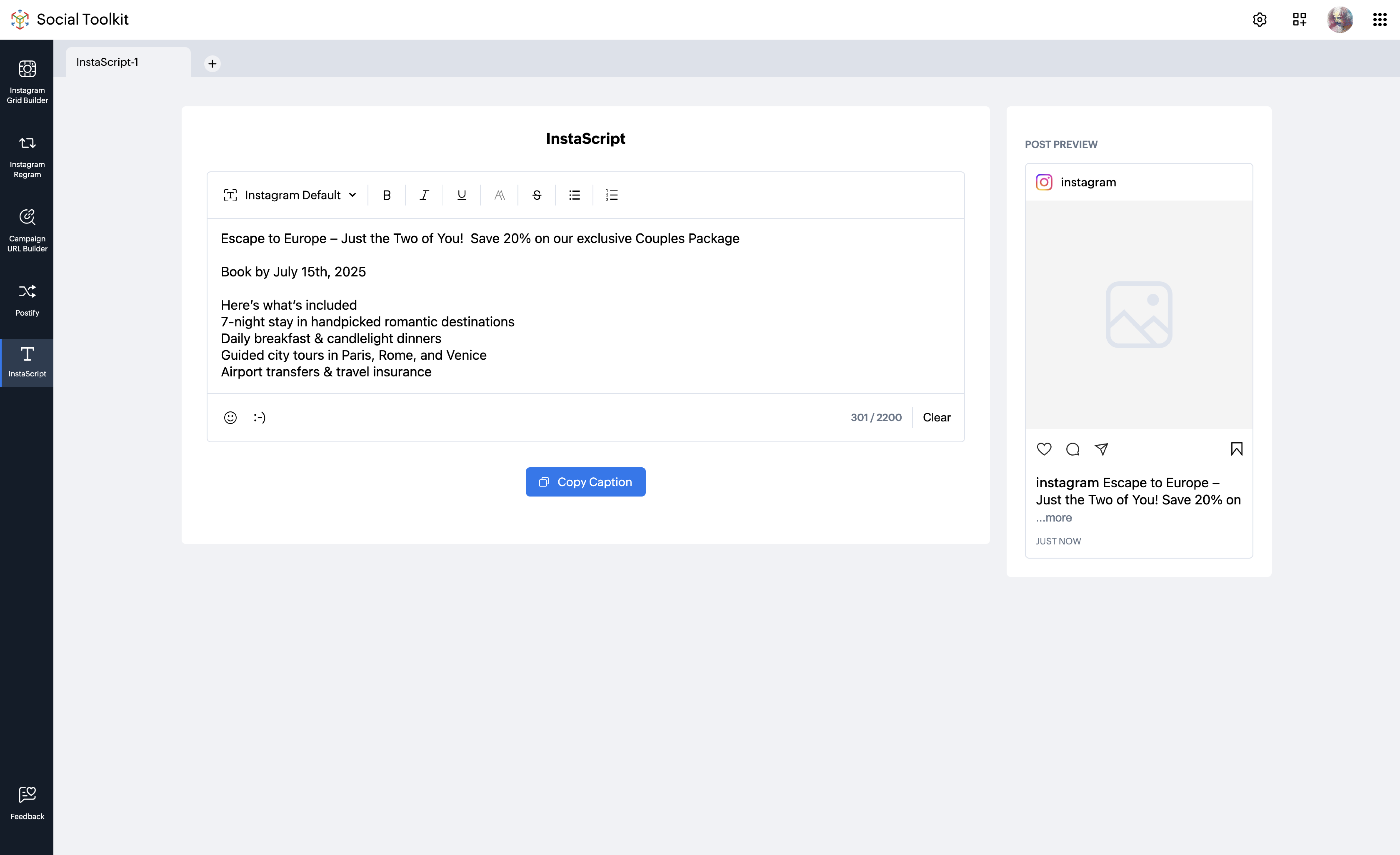Open the text emoticon picker
This screenshot has width=1400, height=855.
pos(260,417)
